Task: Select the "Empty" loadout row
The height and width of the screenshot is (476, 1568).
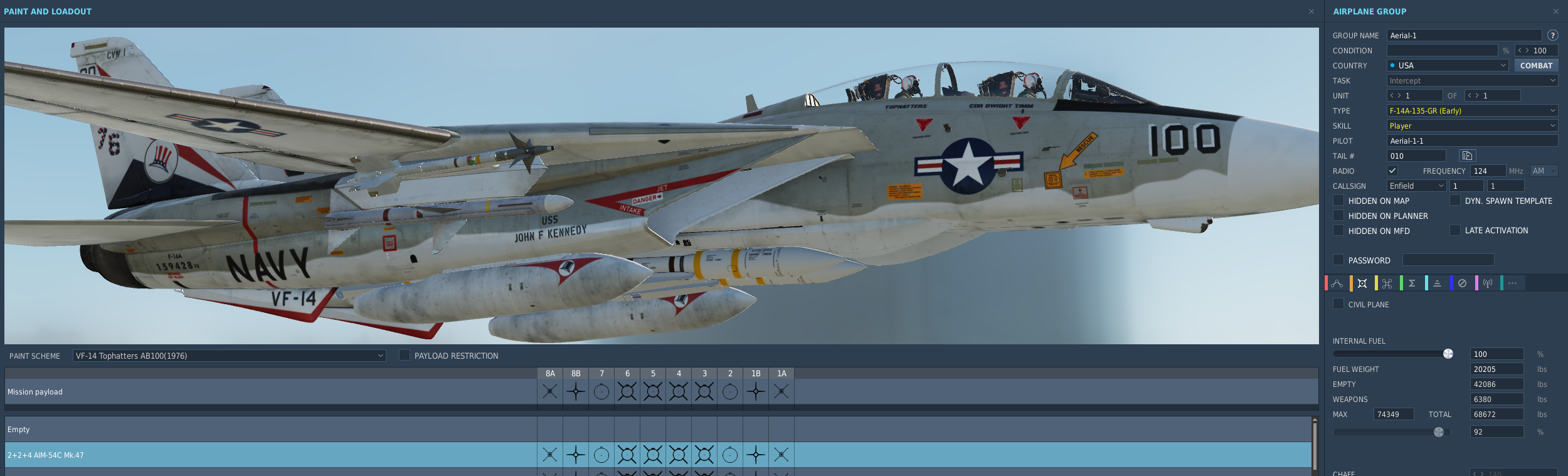Action: pos(658,430)
